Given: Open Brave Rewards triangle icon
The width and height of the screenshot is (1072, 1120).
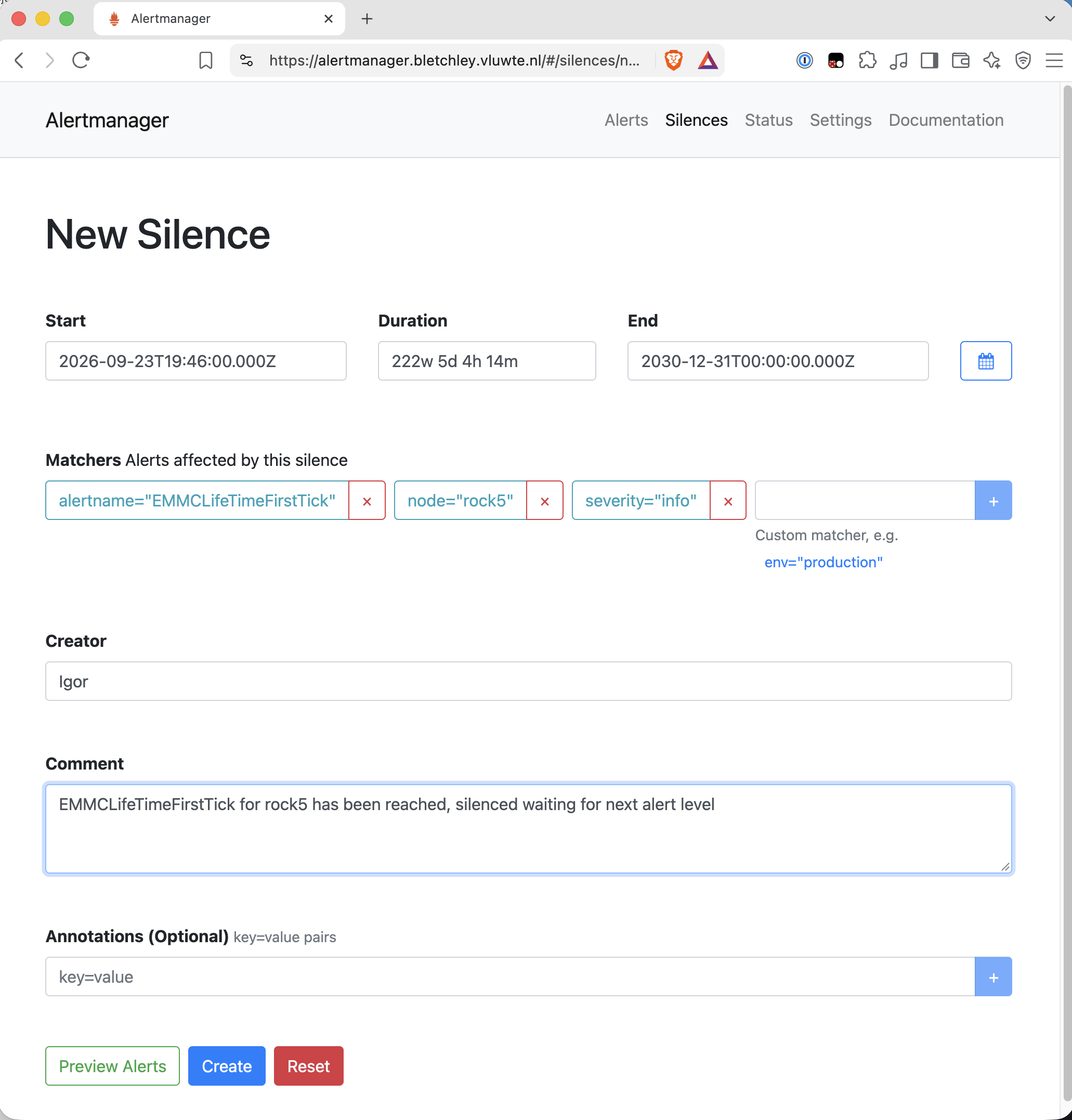Looking at the screenshot, I should pyautogui.click(x=708, y=60).
